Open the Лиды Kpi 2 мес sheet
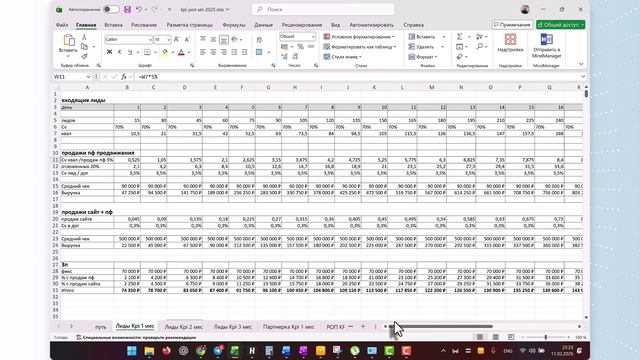The height and width of the screenshot is (360, 640). click(x=184, y=327)
